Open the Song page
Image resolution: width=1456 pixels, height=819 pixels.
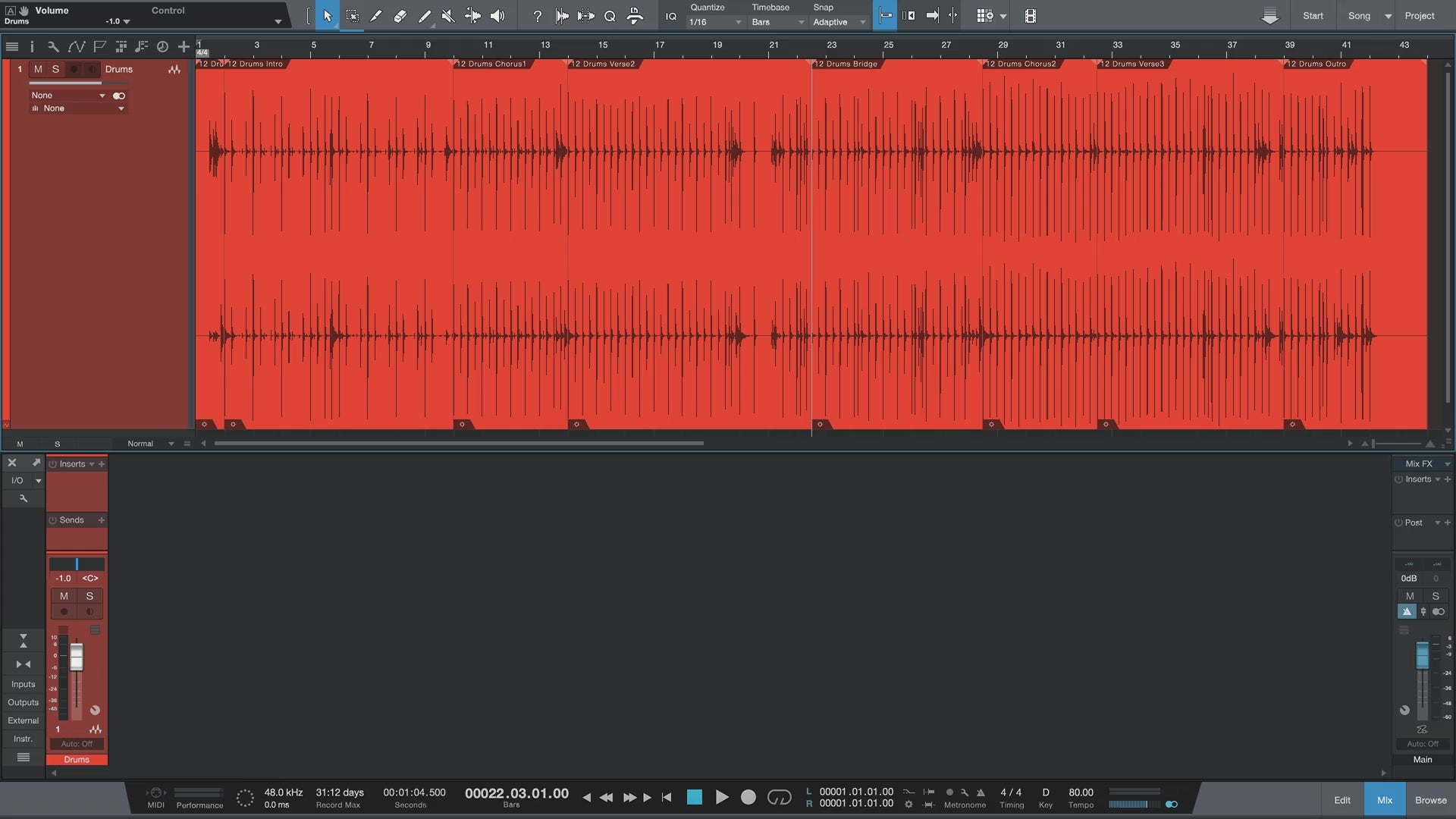(1359, 16)
